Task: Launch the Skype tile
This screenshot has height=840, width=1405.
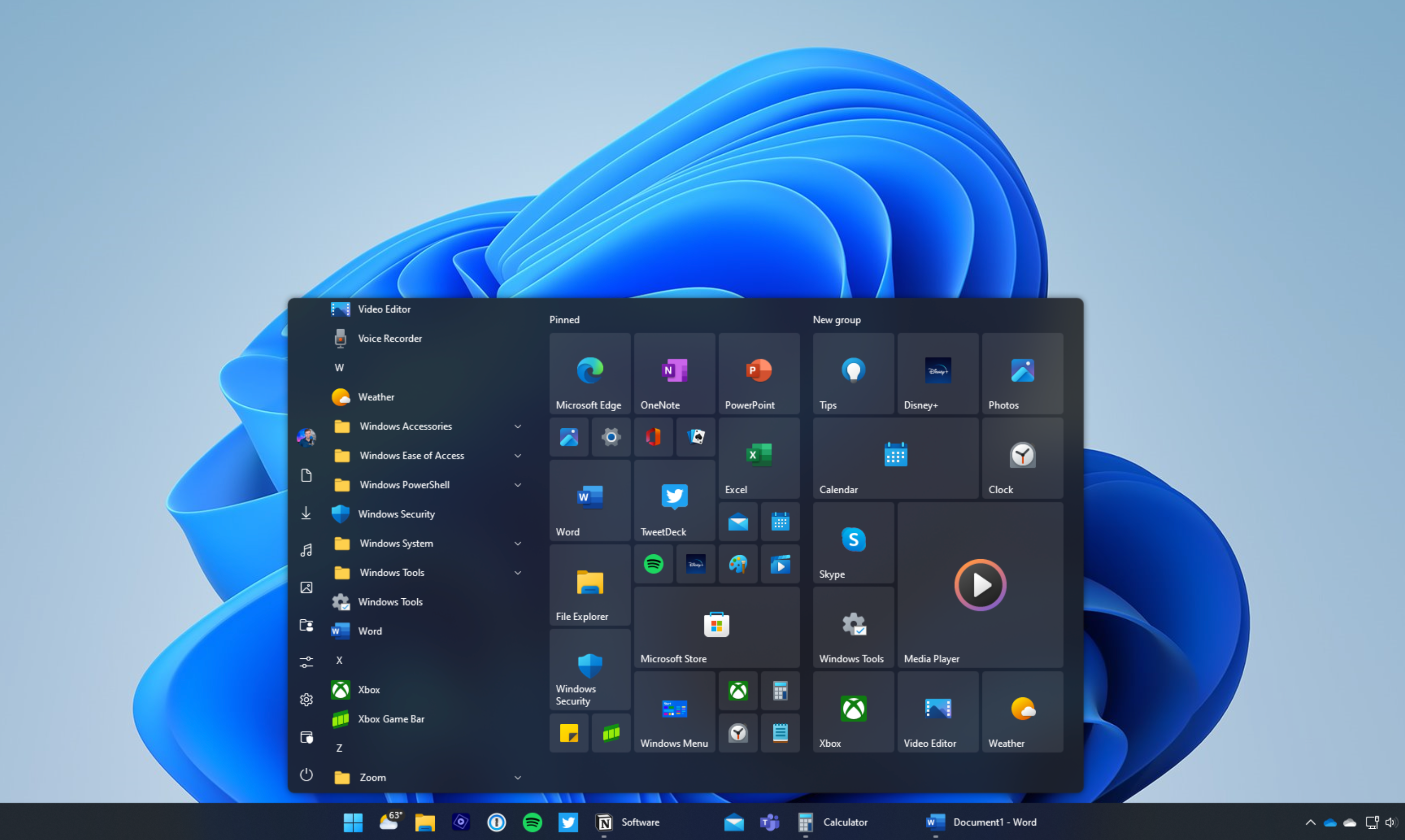Action: [853, 542]
